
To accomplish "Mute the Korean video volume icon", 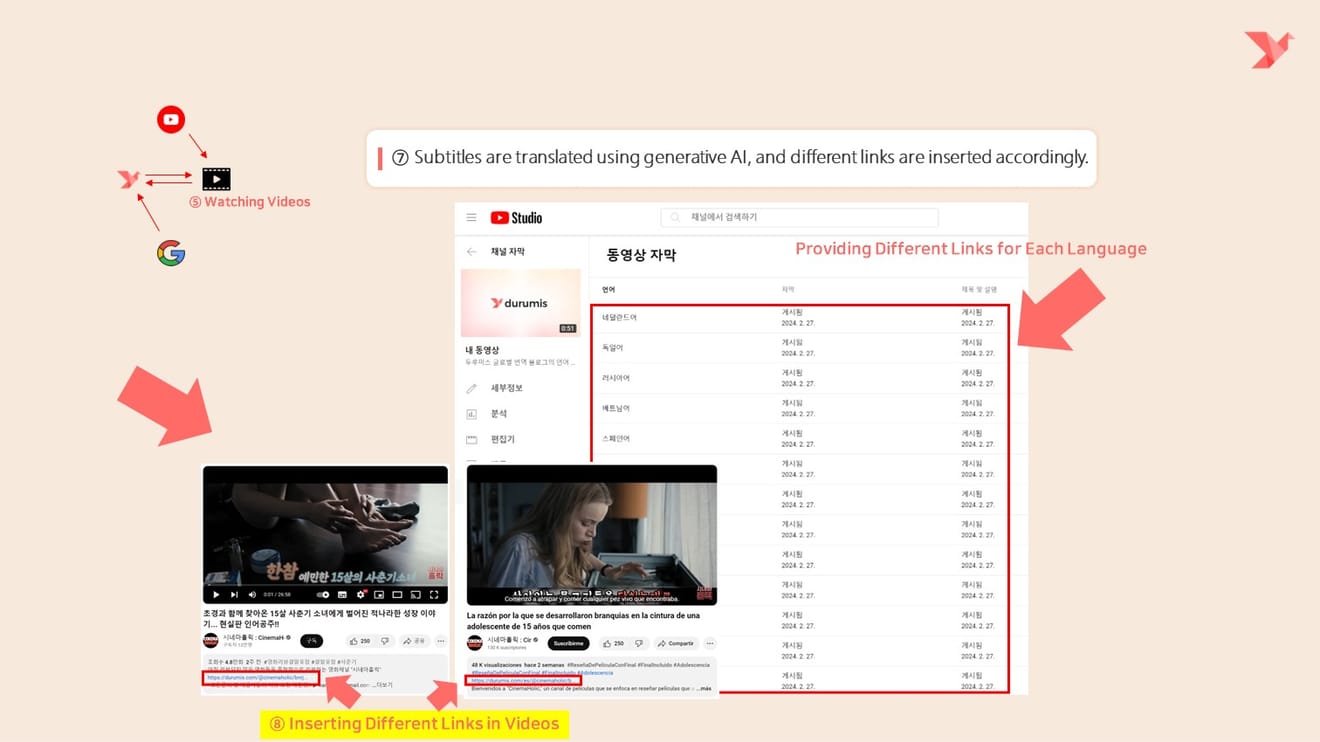I will [x=252, y=595].
